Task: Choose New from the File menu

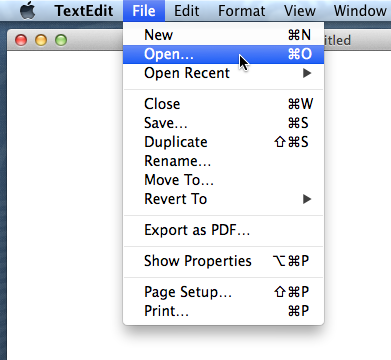Action: click(x=223, y=35)
